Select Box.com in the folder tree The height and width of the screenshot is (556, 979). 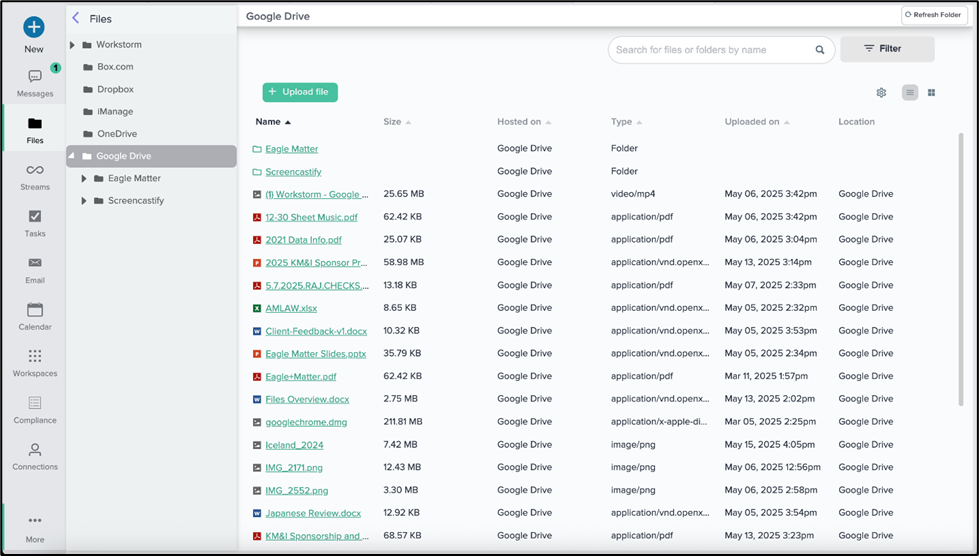115,67
